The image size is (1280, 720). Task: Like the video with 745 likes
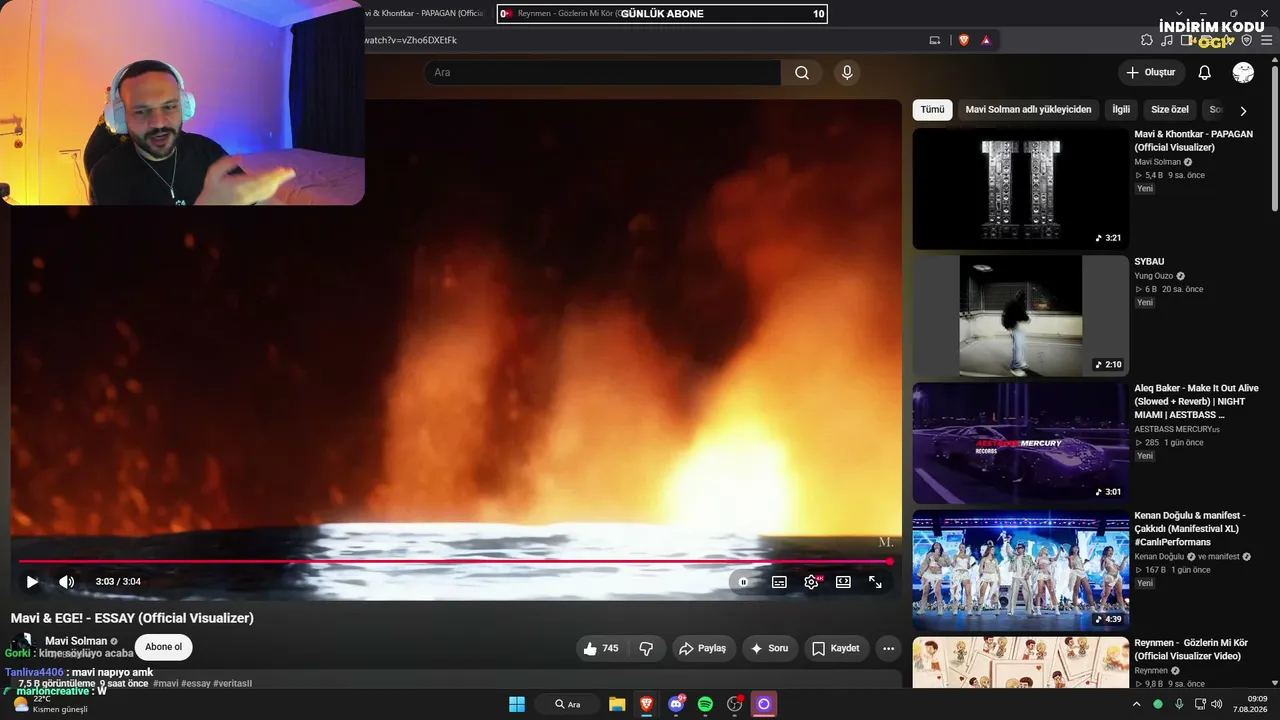click(x=601, y=648)
